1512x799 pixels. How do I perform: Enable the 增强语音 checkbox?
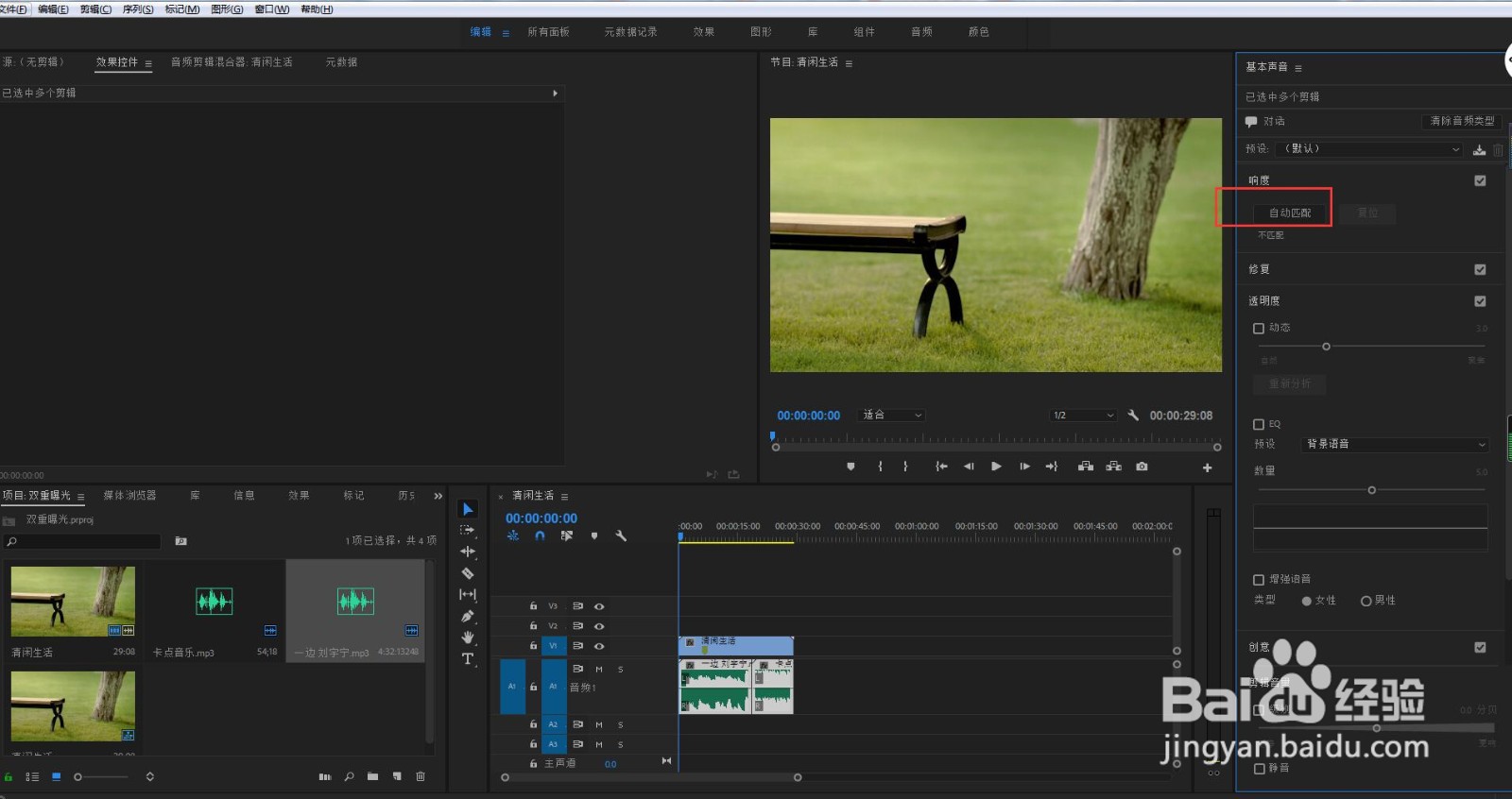(1259, 579)
